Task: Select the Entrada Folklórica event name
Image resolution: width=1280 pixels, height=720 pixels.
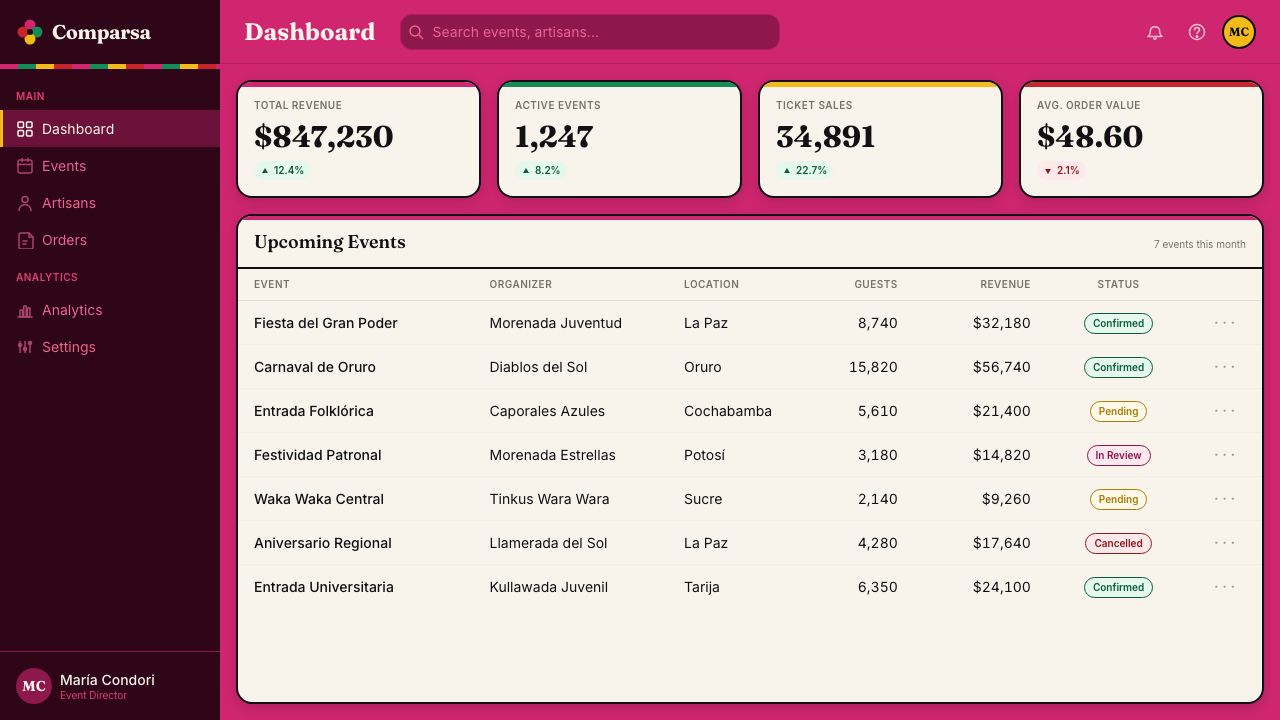Action: point(314,411)
